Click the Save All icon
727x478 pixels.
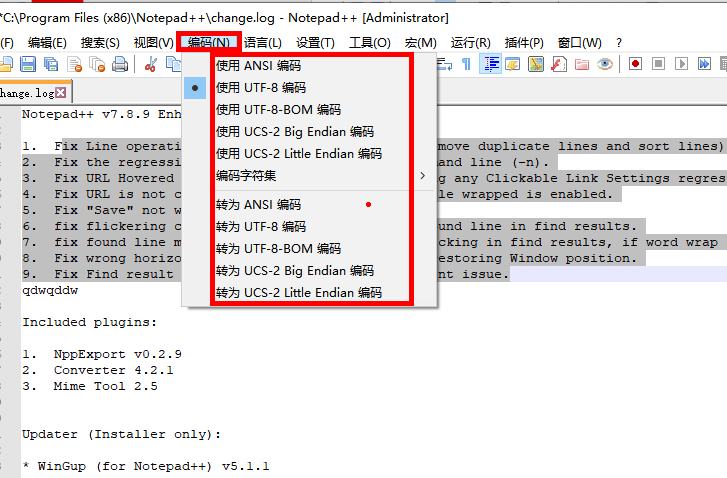coord(51,64)
